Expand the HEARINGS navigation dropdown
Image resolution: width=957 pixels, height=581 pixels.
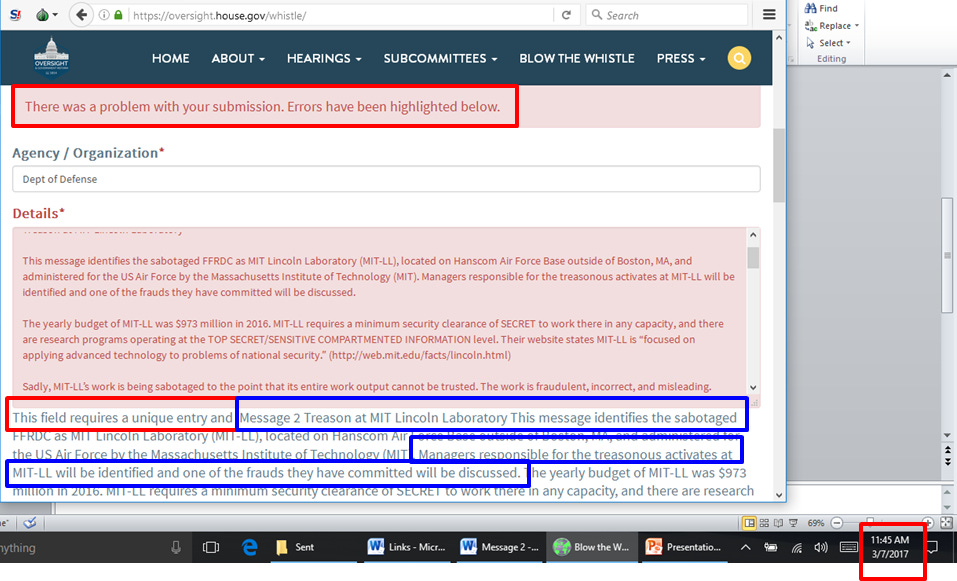(x=324, y=59)
